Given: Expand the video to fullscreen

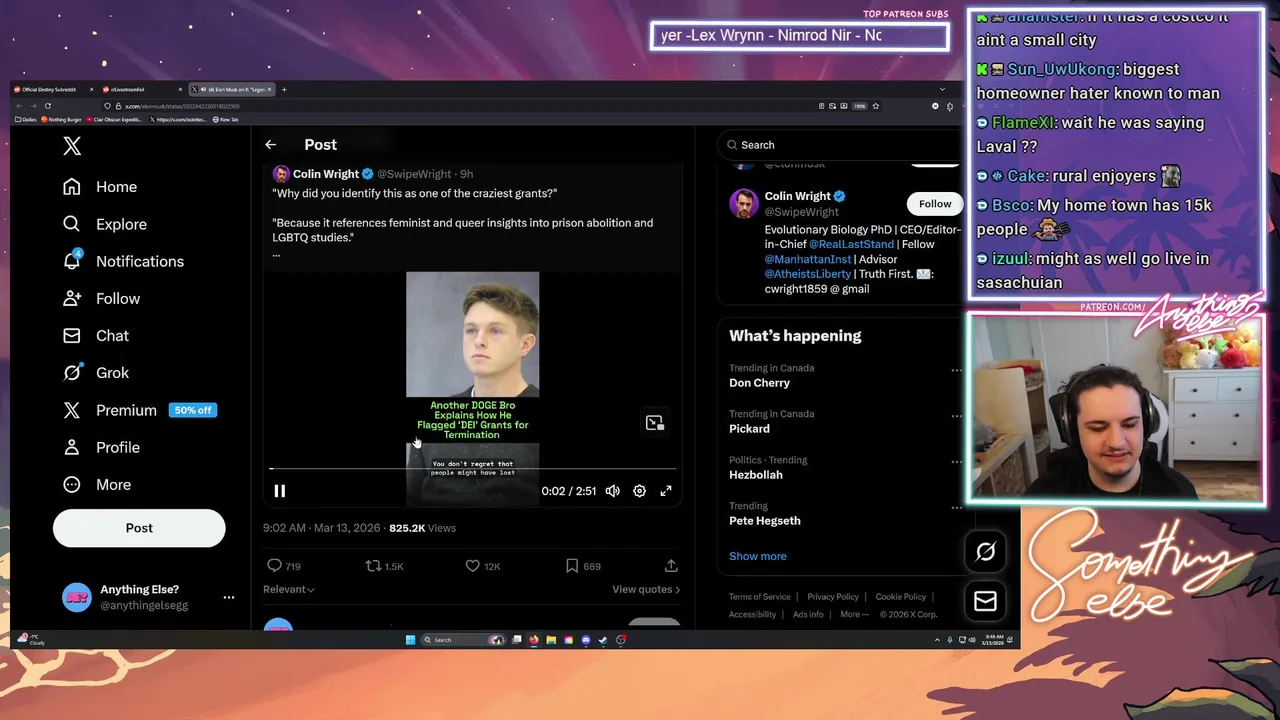Looking at the screenshot, I should pyautogui.click(x=666, y=491).
